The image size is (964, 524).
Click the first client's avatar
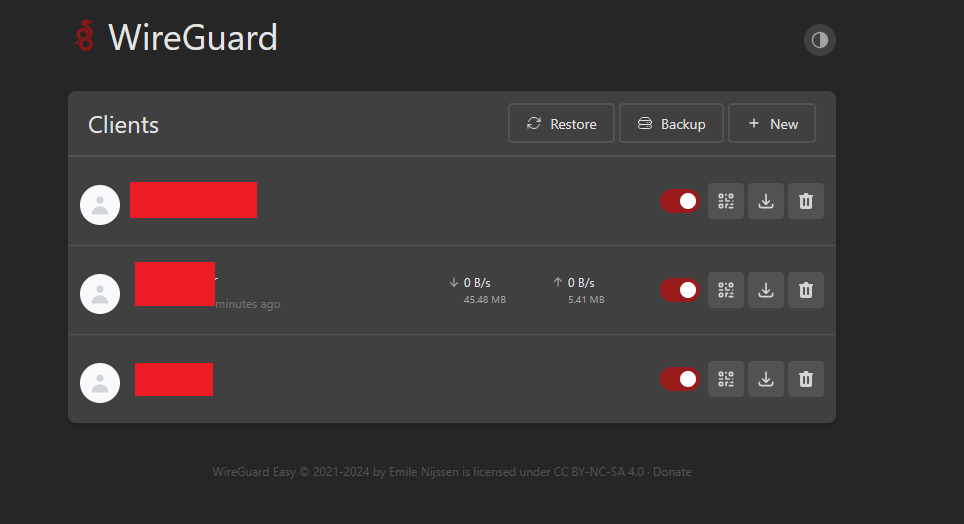click(100, 205)
